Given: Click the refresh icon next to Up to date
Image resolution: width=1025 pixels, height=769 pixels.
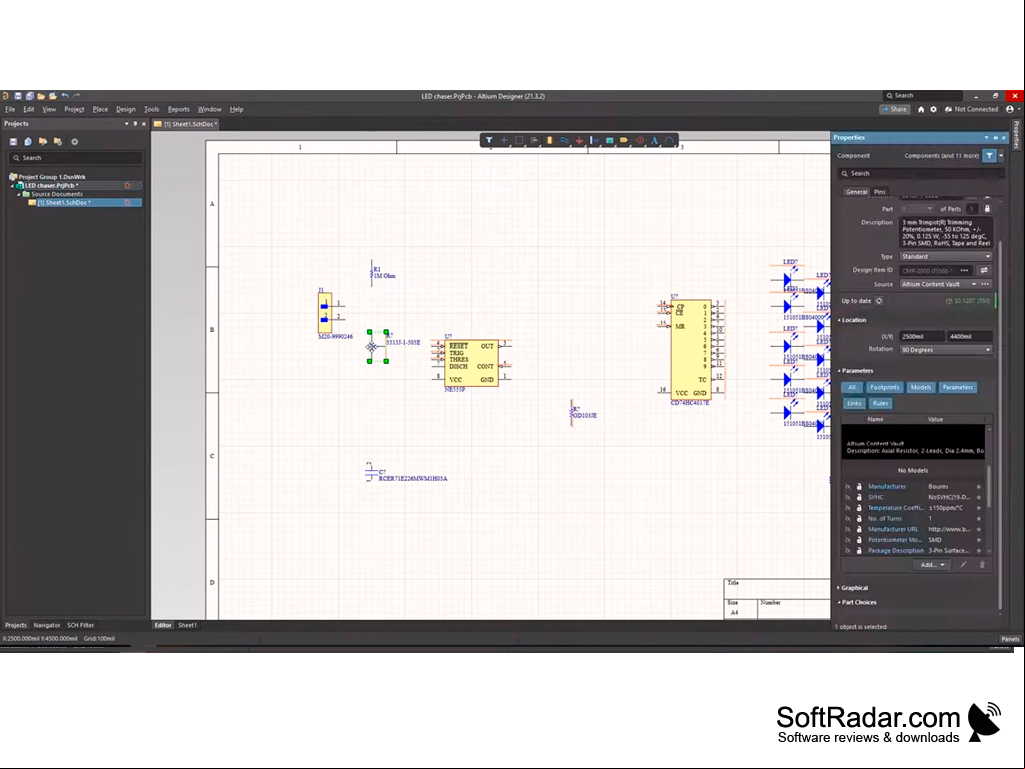Looking at the screenshot, I should tap(879, 301).
